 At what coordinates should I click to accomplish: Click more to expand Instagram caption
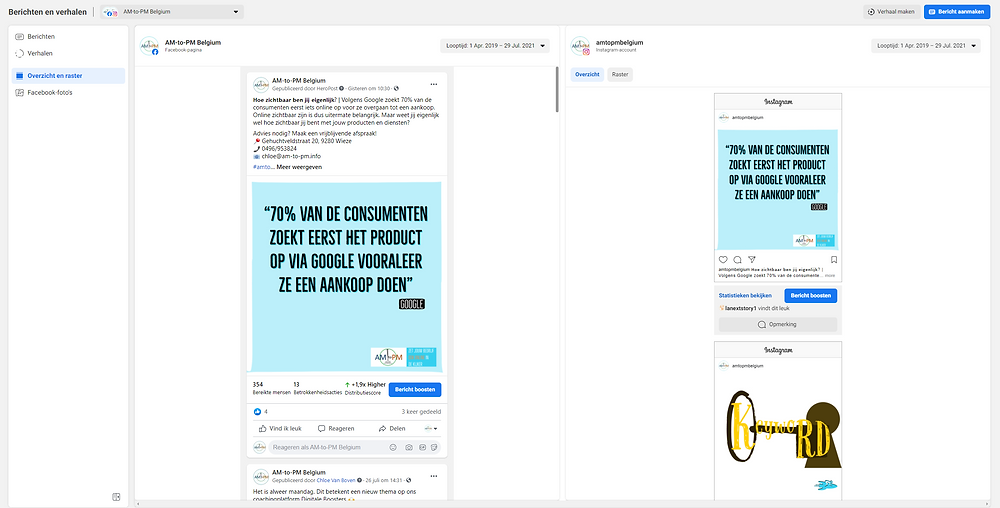(x=830, y=276)
